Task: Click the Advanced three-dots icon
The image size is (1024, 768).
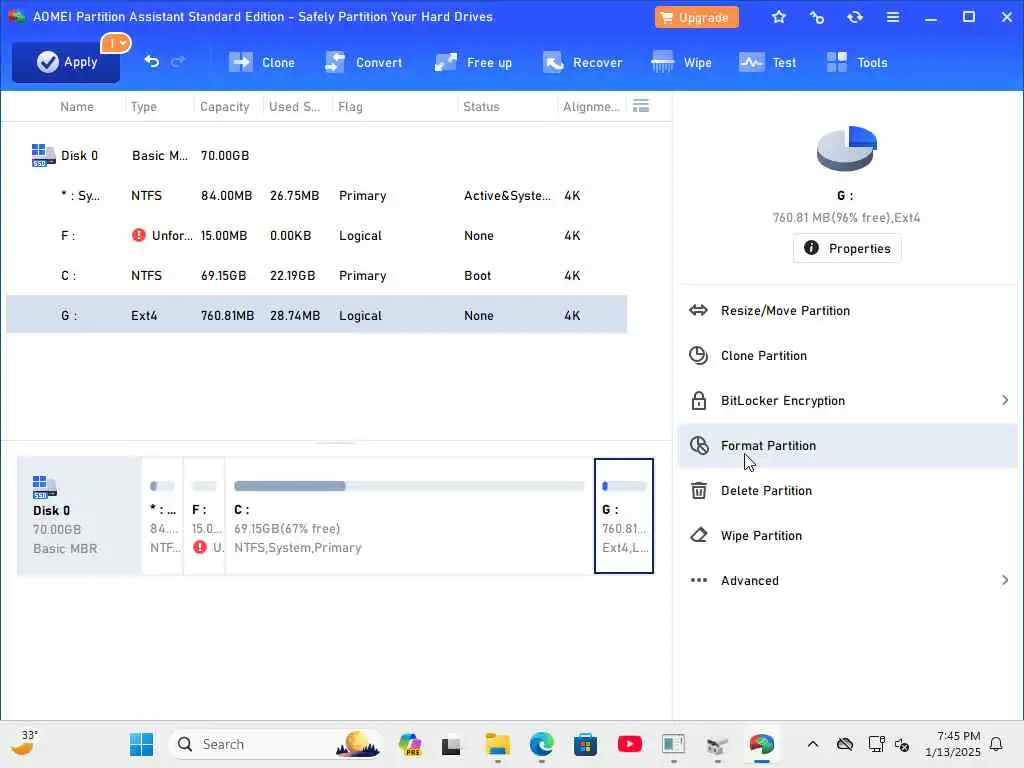Action: click(x=698, y=580)
